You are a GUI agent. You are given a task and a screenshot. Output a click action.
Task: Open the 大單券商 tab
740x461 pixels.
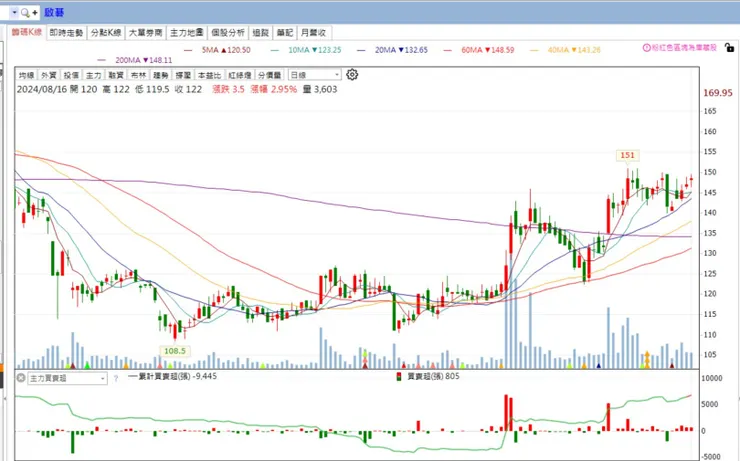pos(145,33)
